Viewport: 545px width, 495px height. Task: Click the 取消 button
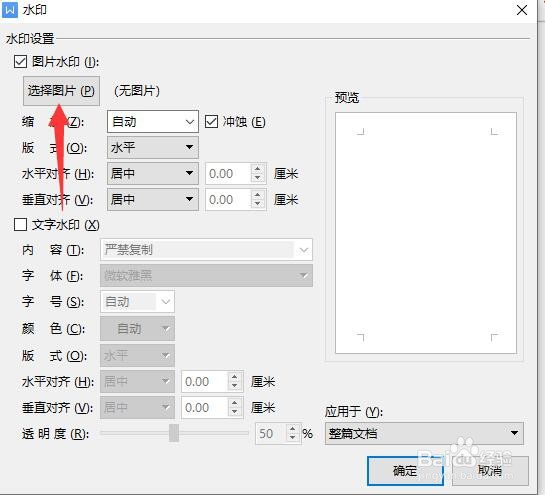click(x=490, y=471)
